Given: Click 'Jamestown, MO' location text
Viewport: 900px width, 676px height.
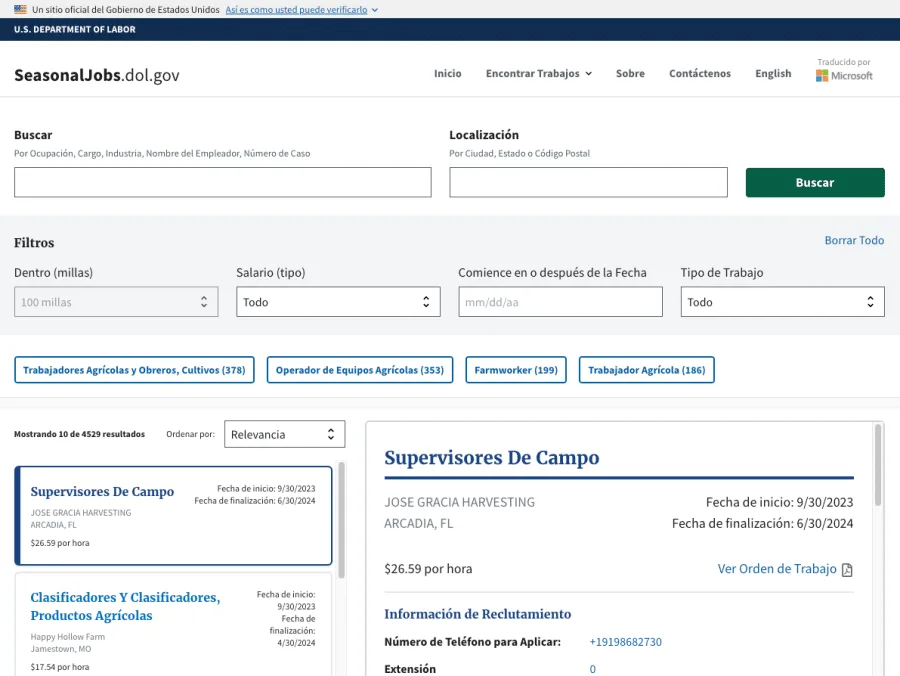Looking at the screenshot, I should pyautogui.click(x=61, y=649).
